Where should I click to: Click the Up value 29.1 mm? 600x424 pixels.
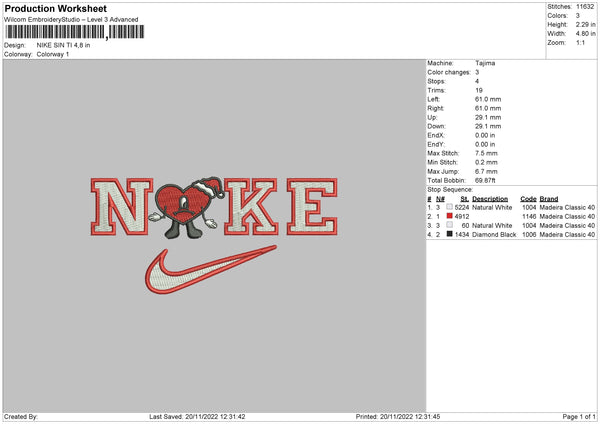pos(488,117)
